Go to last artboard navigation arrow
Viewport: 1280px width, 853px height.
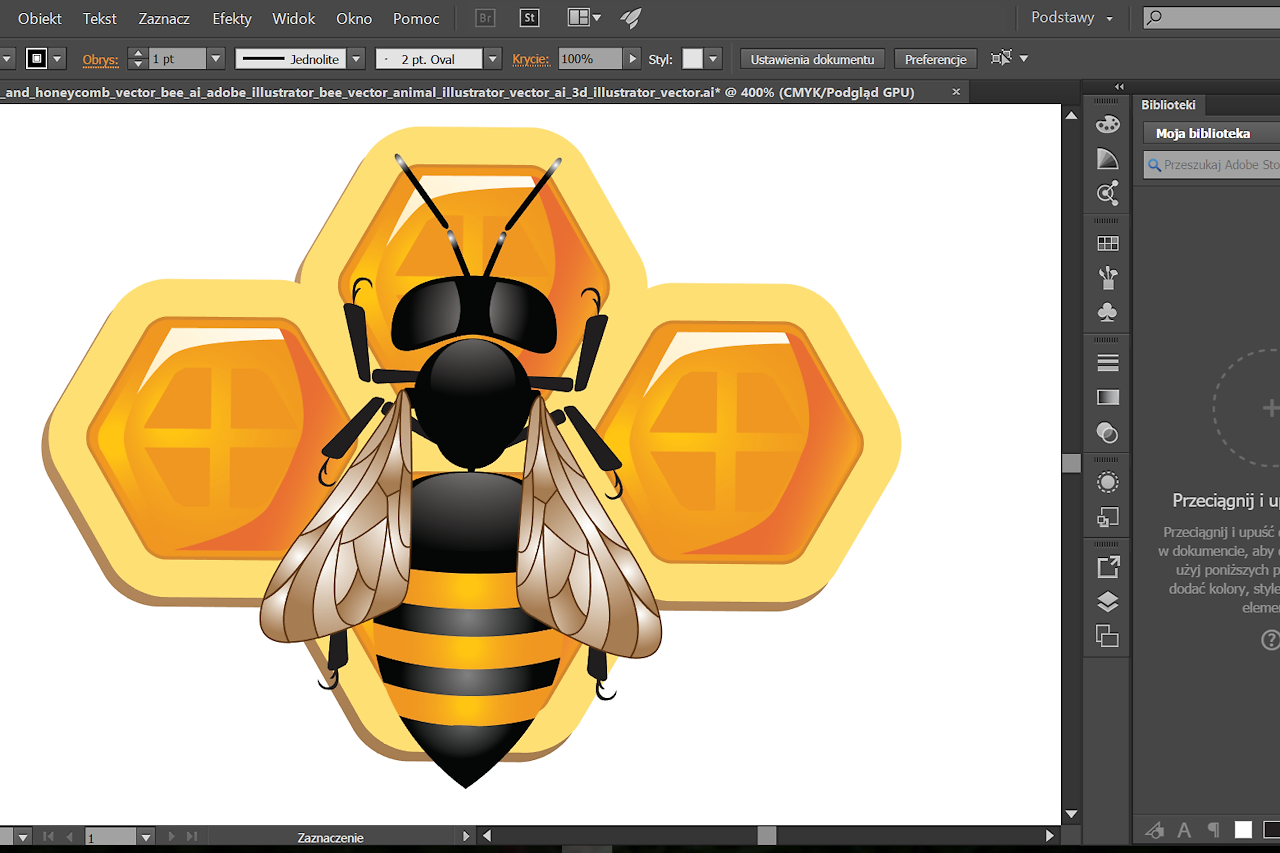[192, 836]
